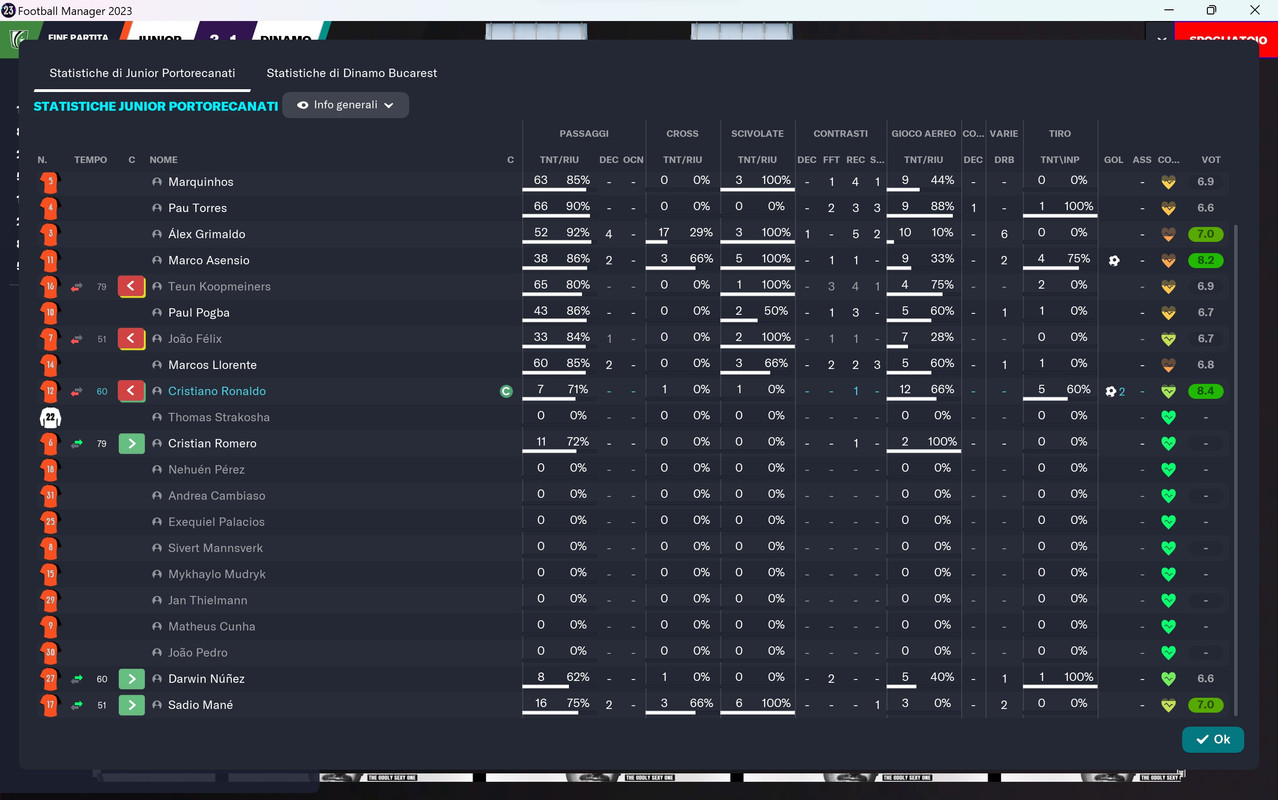Click the GIOCO AEREO column group header
The image size is (1278, 800).
924,134
